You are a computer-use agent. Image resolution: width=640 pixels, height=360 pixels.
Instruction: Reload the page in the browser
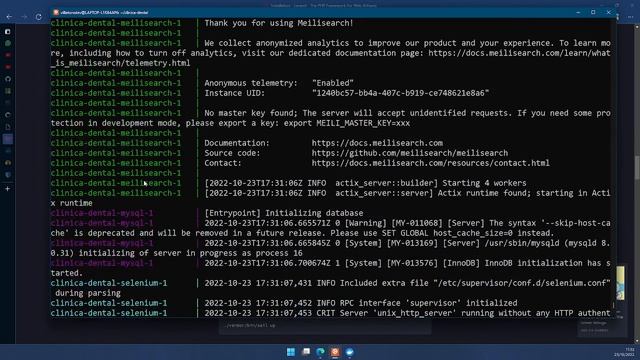(x=39, y=17)
